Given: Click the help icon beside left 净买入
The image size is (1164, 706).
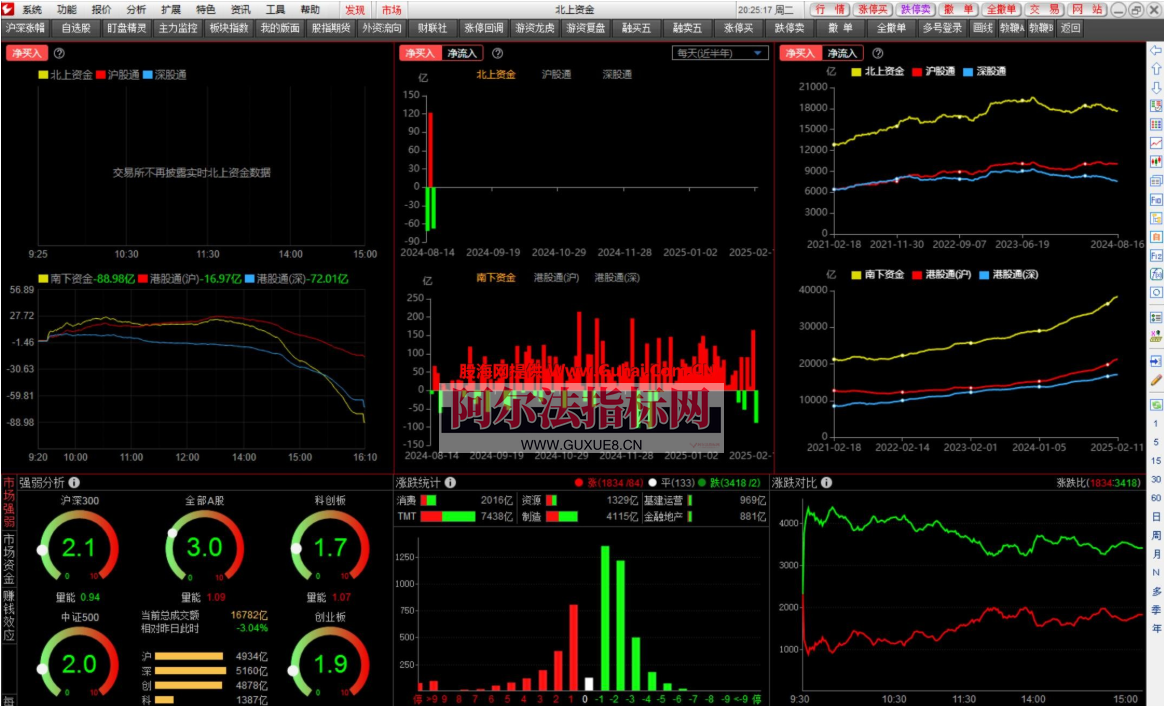Looking at the screenshot, I should point(59,53).
